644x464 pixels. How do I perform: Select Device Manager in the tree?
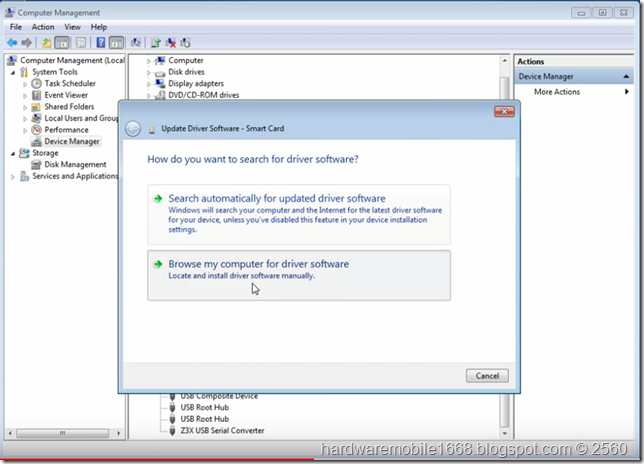pyautogui.click(x=72, y=141)
